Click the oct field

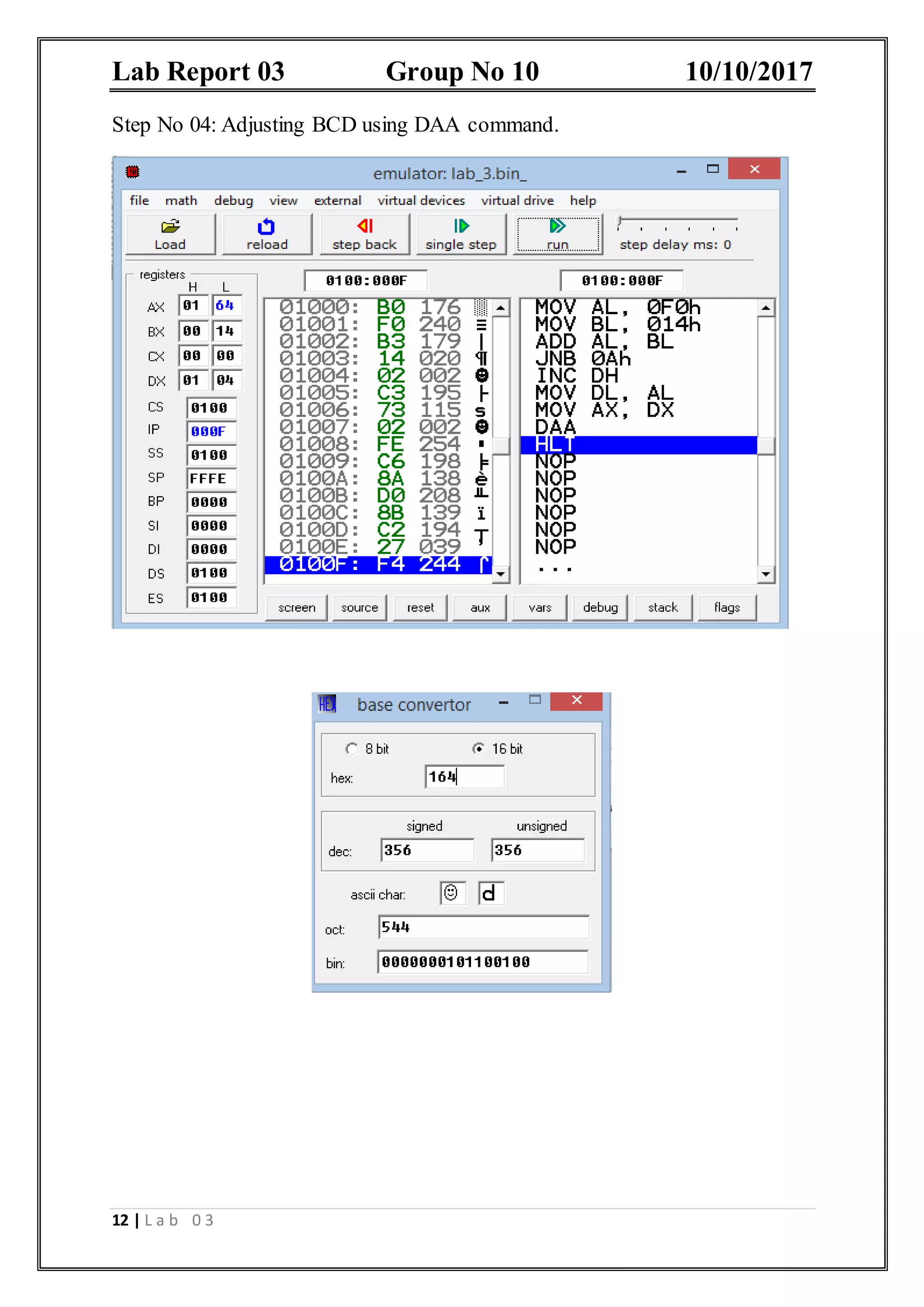pyautogui.click(x=484, y=927)
